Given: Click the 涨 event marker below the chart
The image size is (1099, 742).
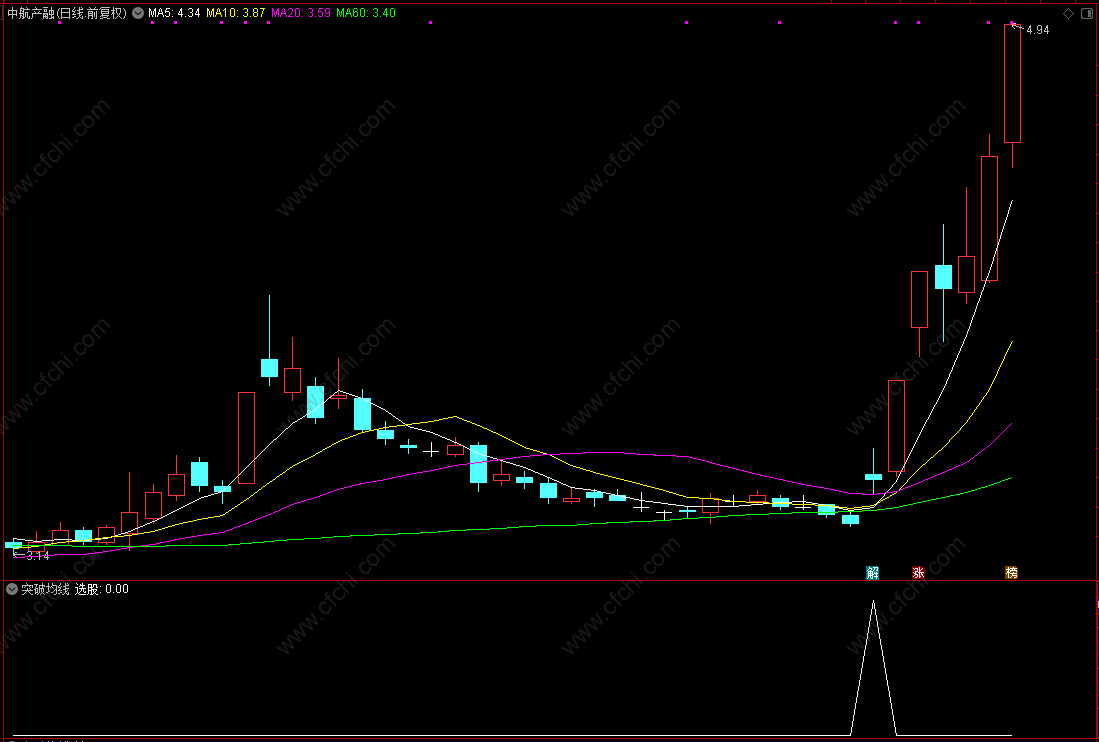Looking at the screenshot, I should click(x=918, y=572).
